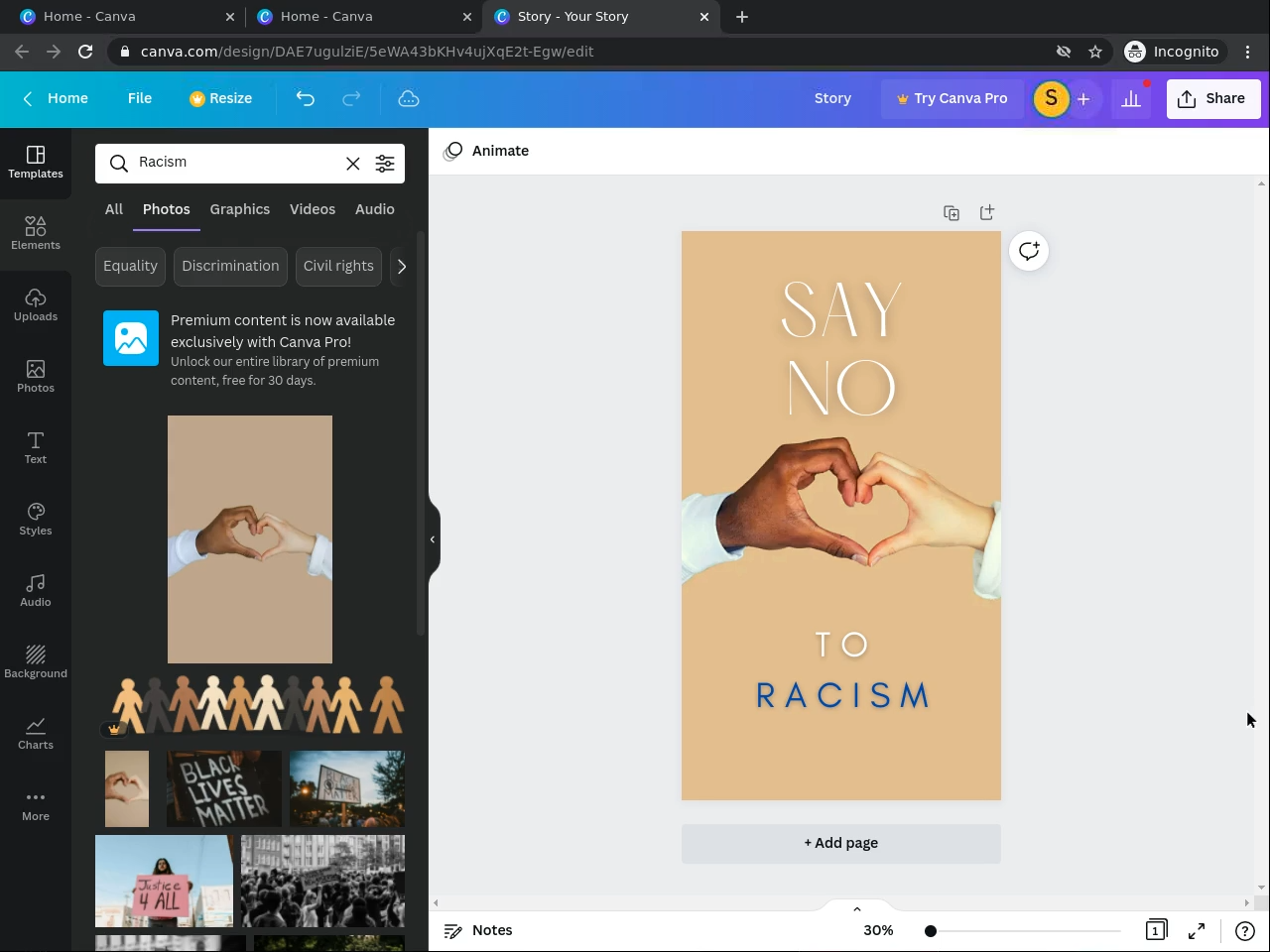Image resolution: width=1270 pixels, height=952 pixels.
Task: Collapse the side panel with the arrow handle
Action: [433, 539]
